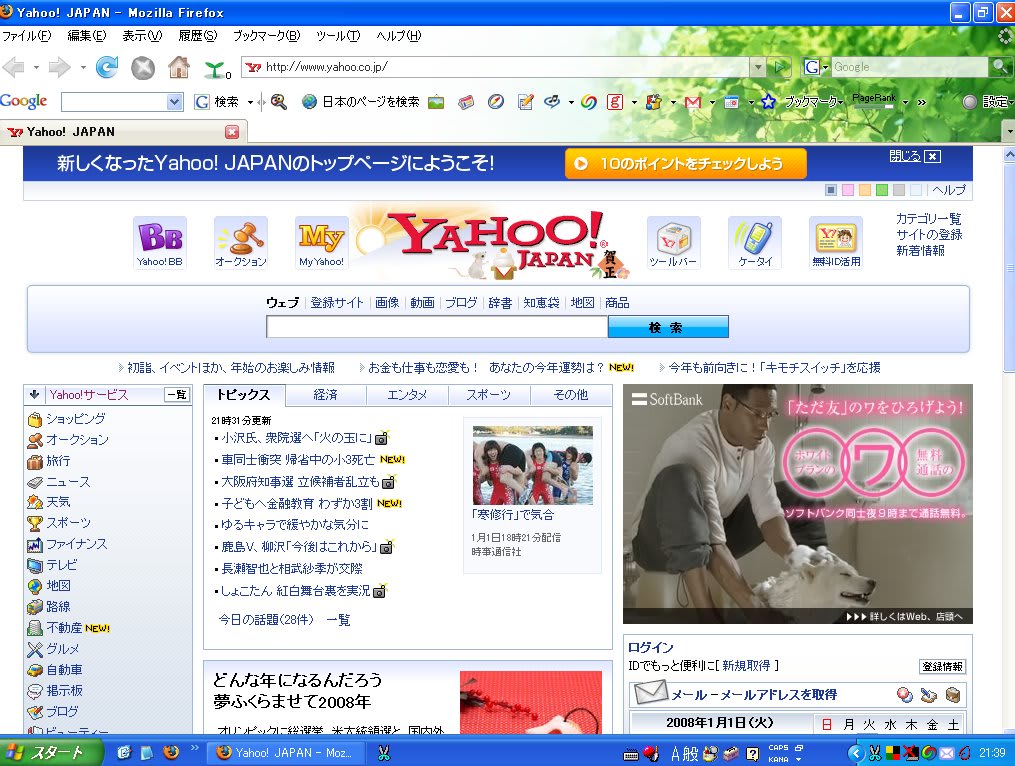Click the Yahoo web search input field
Viewport: 1015px width, 766px height.
(436, 327)
